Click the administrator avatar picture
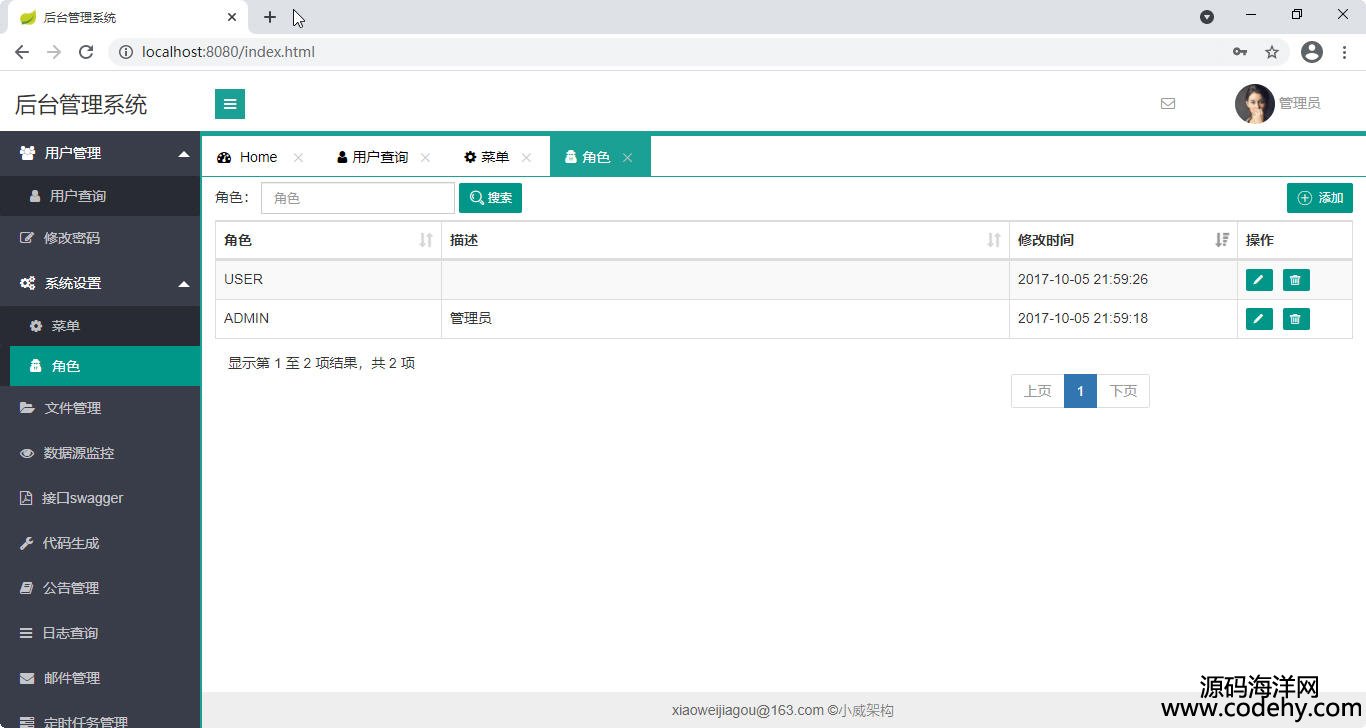The width and height of the screenshot is (1366, 728). point(1254,104)
